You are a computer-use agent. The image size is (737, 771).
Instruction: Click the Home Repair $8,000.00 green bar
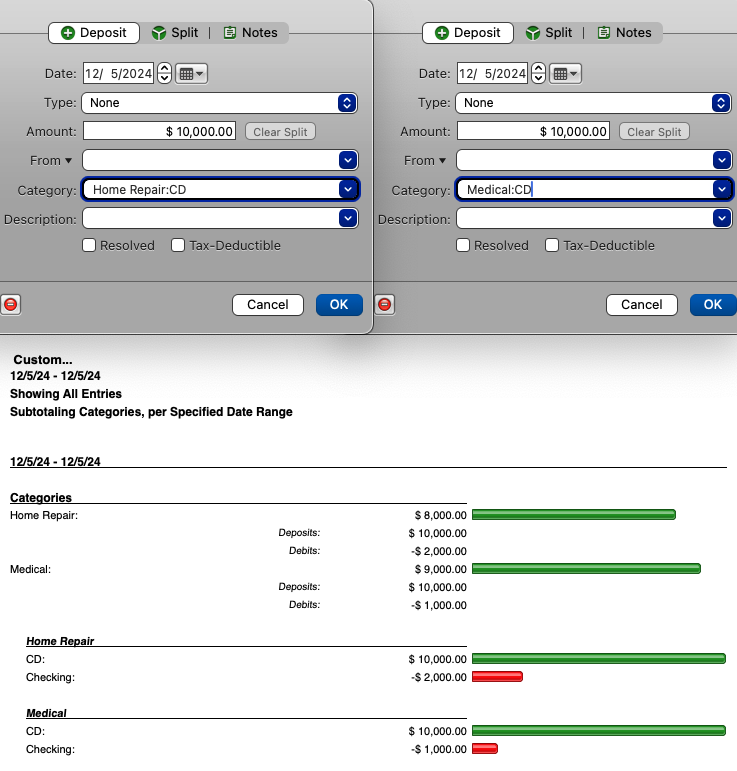click(x=574, y=515)
